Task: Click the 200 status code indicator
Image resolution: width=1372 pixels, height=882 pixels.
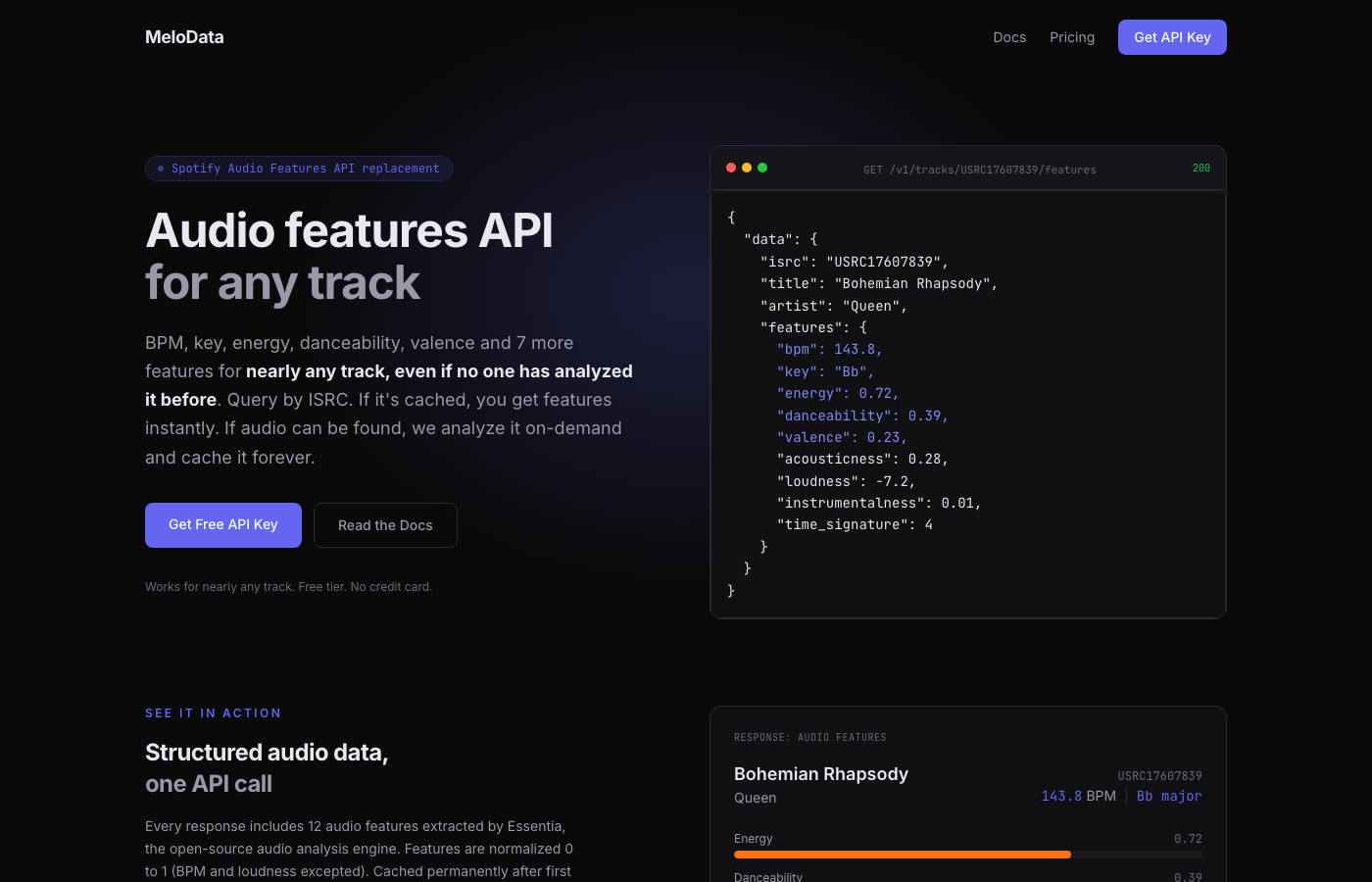Action: tap(1201, 168)
